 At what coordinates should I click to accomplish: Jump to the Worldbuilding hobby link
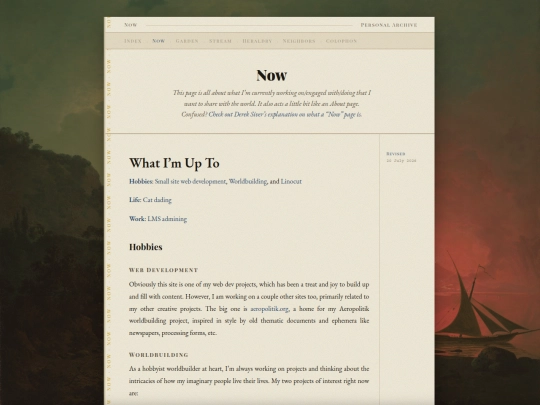pyautogui.click(x=248, y=181)
